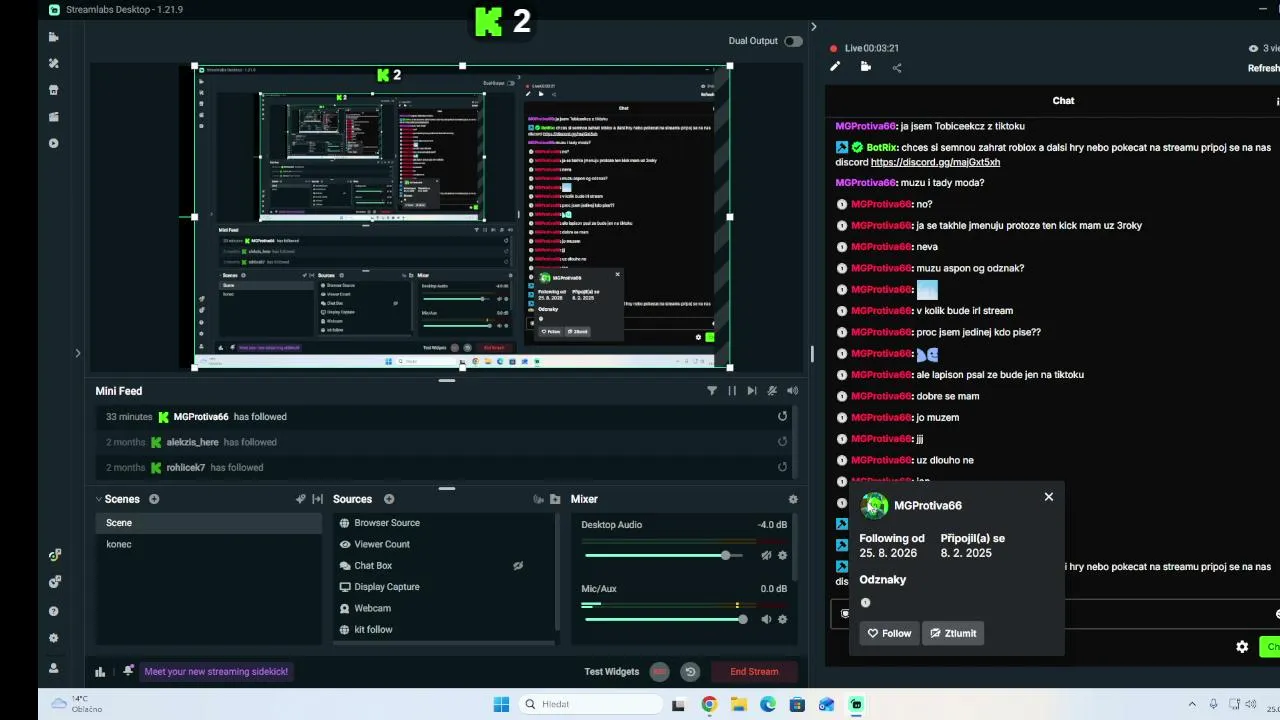Toggle visibility of the Chat Box source

[518, 566]
